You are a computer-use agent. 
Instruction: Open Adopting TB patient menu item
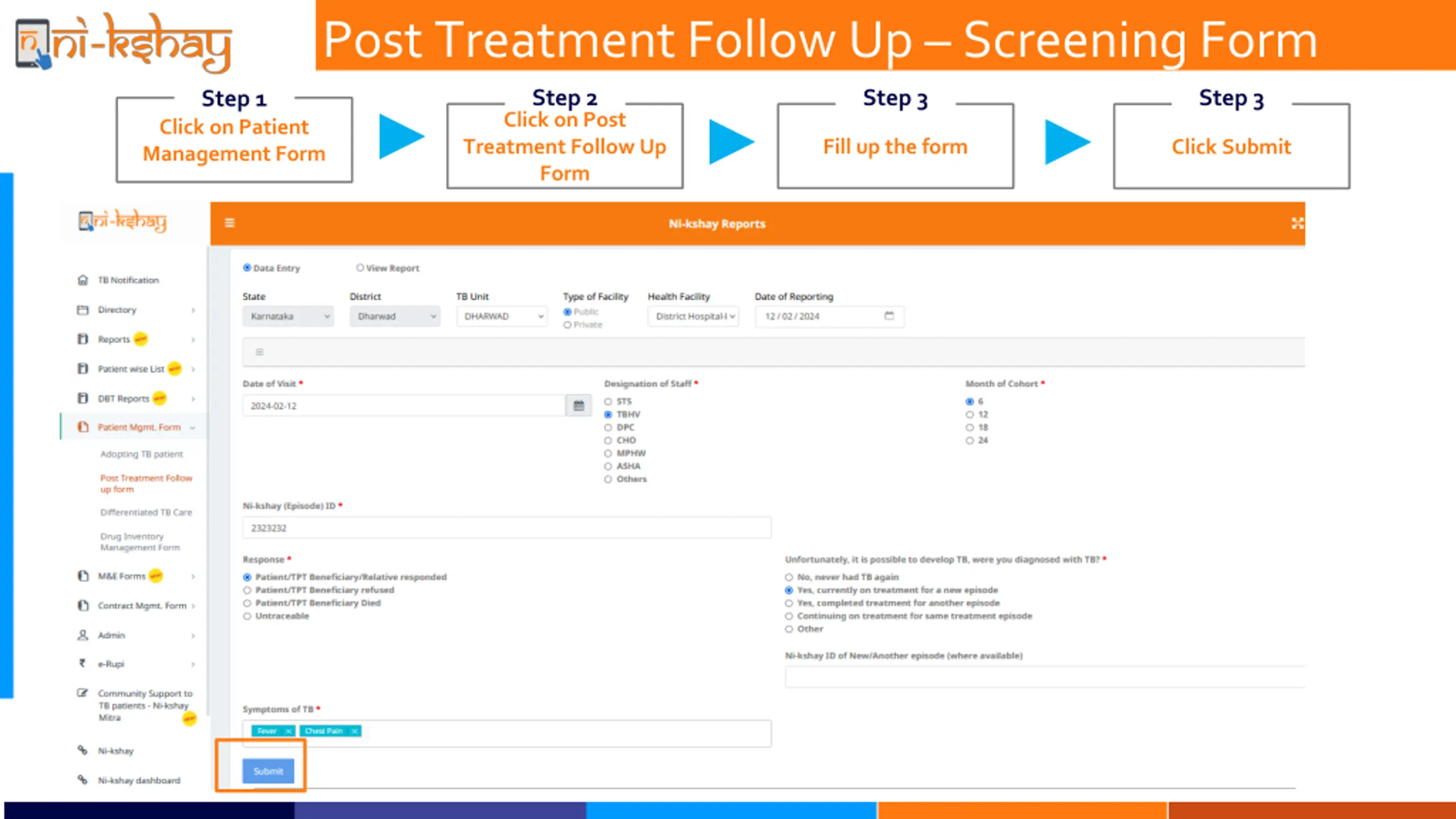142,454
